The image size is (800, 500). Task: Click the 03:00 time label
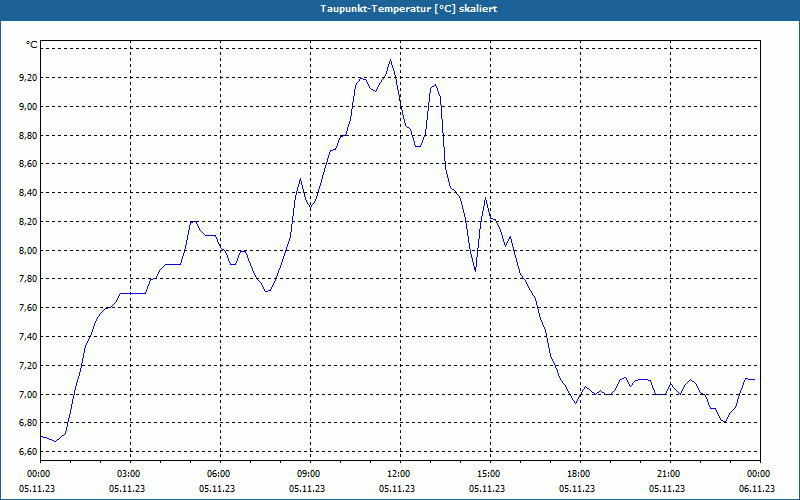pyautogui.click(x=128, y=474)
